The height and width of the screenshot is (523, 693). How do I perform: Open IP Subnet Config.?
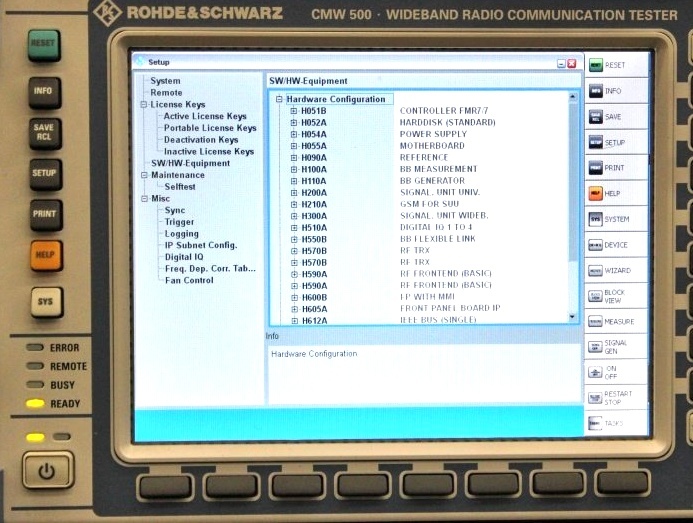201,245
